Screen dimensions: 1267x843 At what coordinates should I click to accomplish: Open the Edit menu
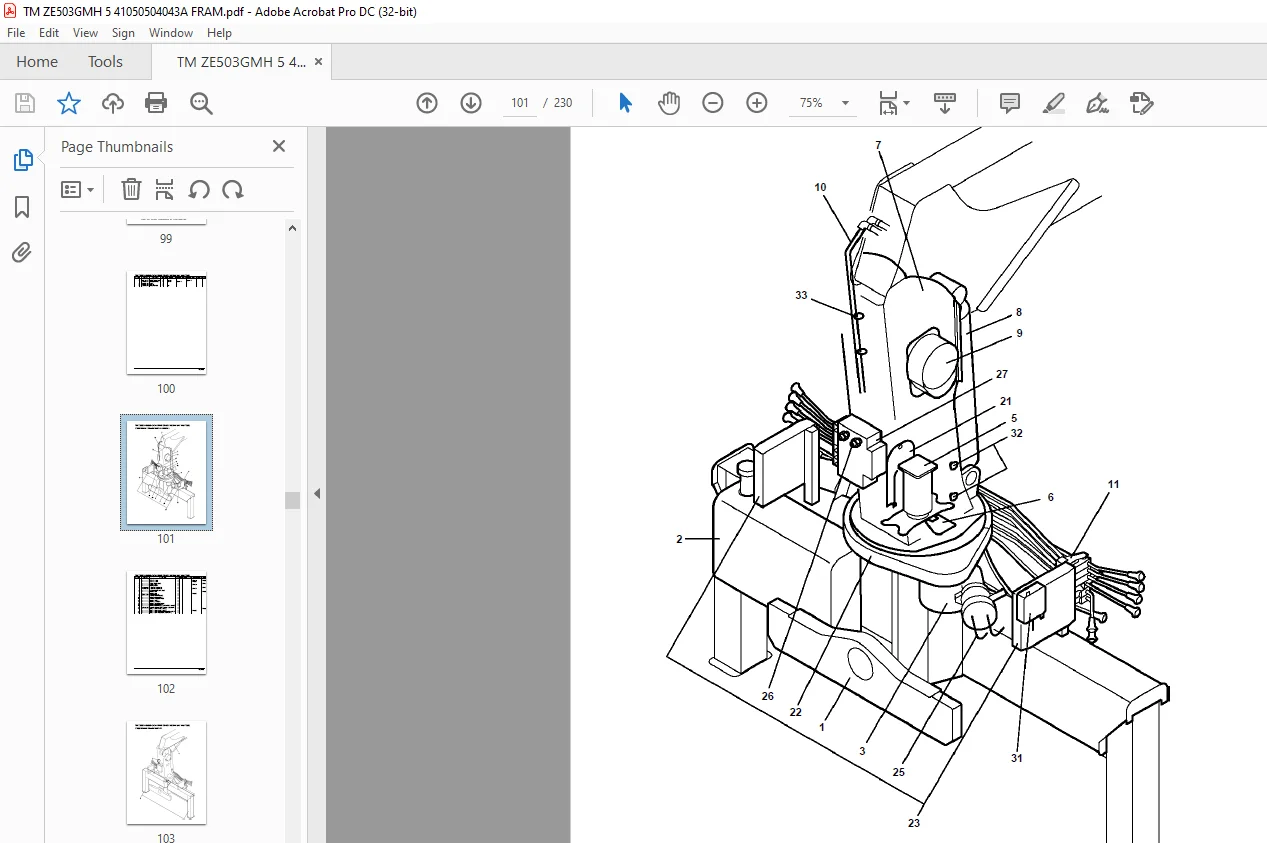[x=49, y=33]
